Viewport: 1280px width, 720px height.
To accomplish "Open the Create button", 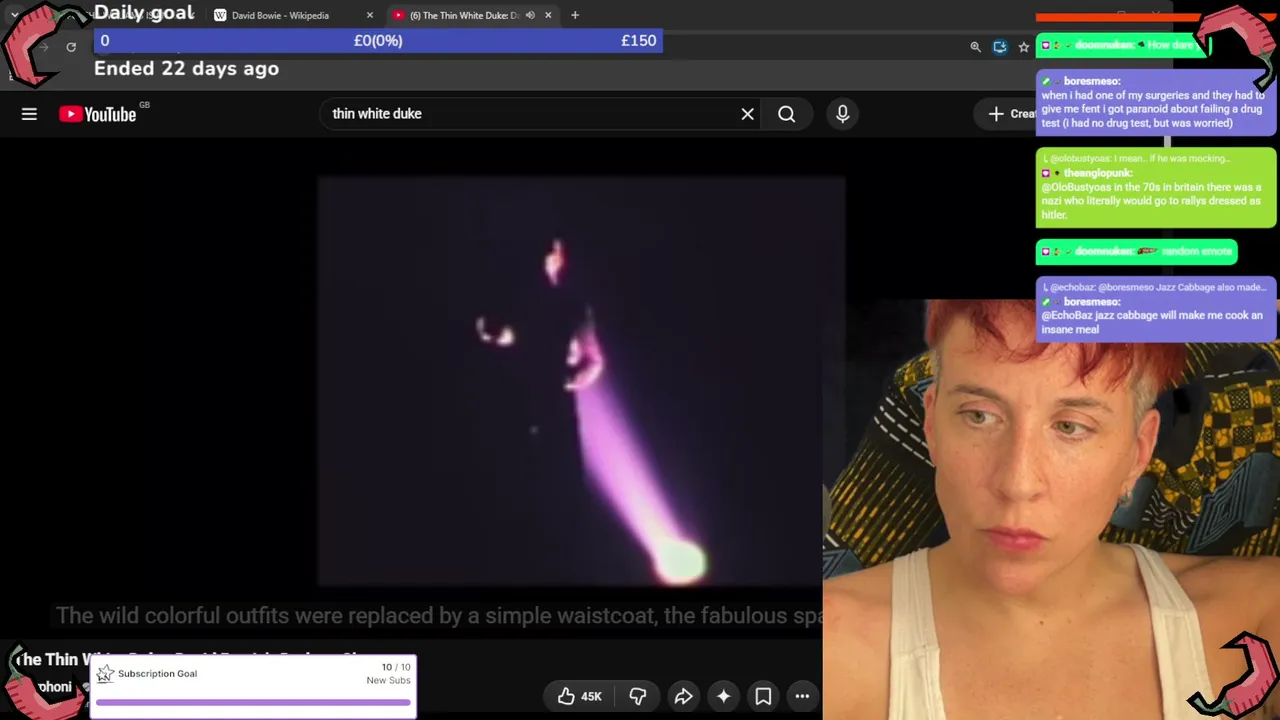I will coord(1012,114).
